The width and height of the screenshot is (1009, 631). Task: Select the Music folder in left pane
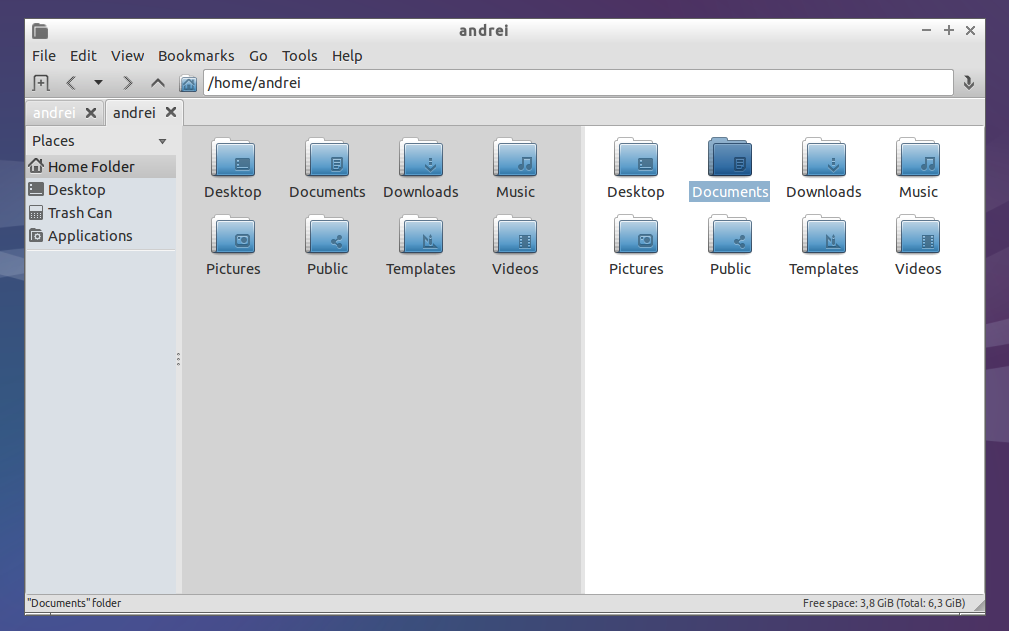515,169
